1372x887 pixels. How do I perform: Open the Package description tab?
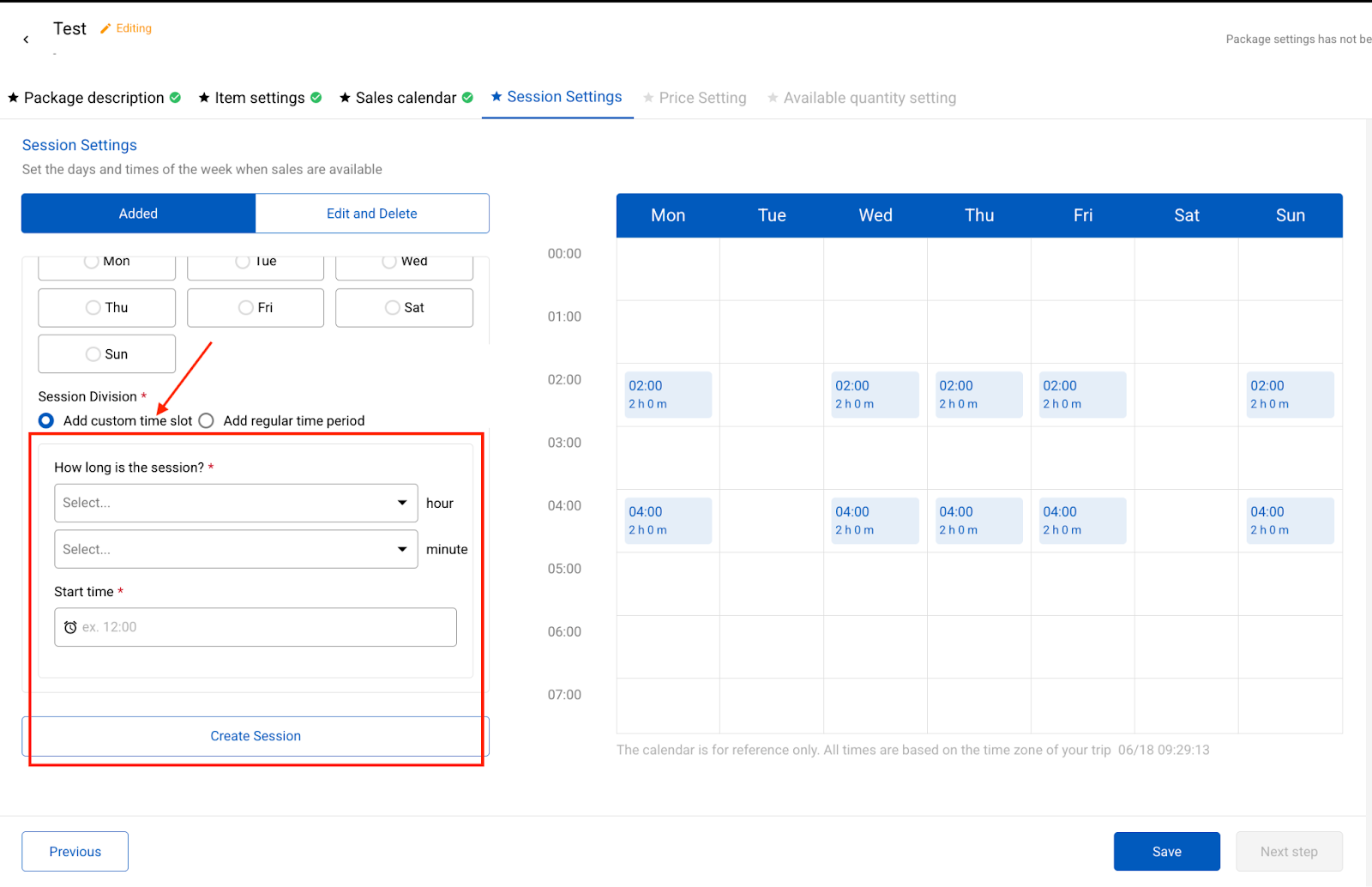click(x=93, y=98)
